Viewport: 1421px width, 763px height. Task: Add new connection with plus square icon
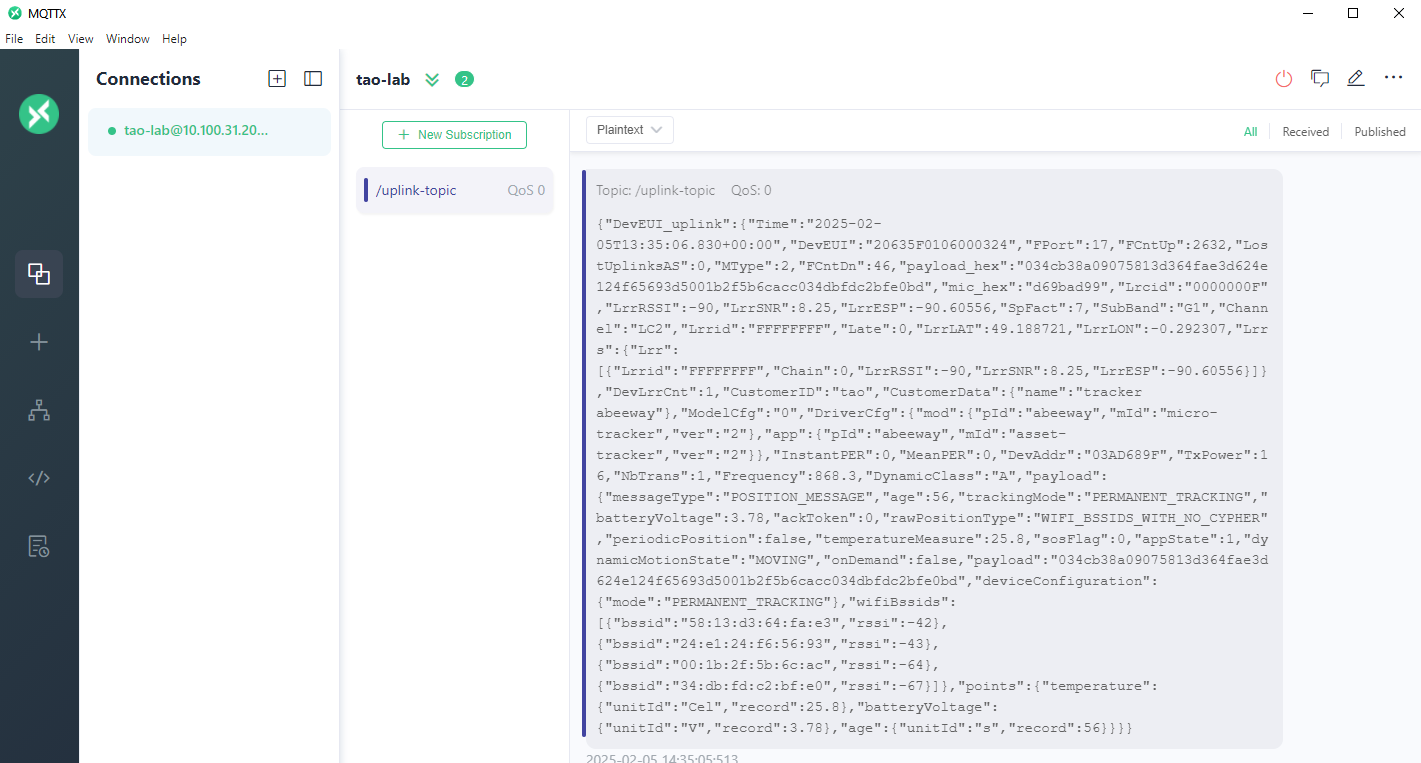point(277,79)
